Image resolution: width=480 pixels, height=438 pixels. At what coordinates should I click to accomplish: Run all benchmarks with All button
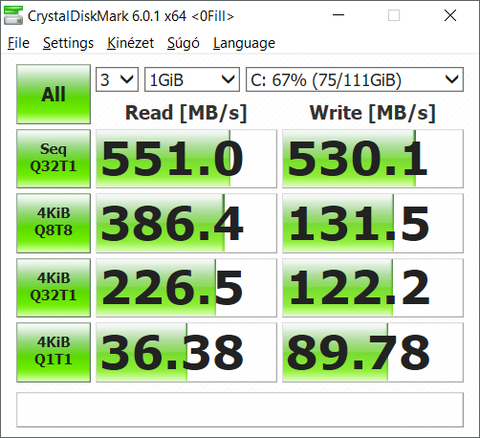point(53,94)
